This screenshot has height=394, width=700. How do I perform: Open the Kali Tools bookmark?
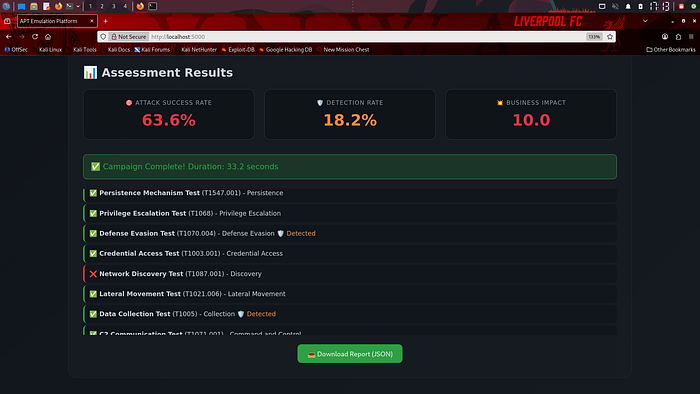pyautogui.click(x=81, y=50)
